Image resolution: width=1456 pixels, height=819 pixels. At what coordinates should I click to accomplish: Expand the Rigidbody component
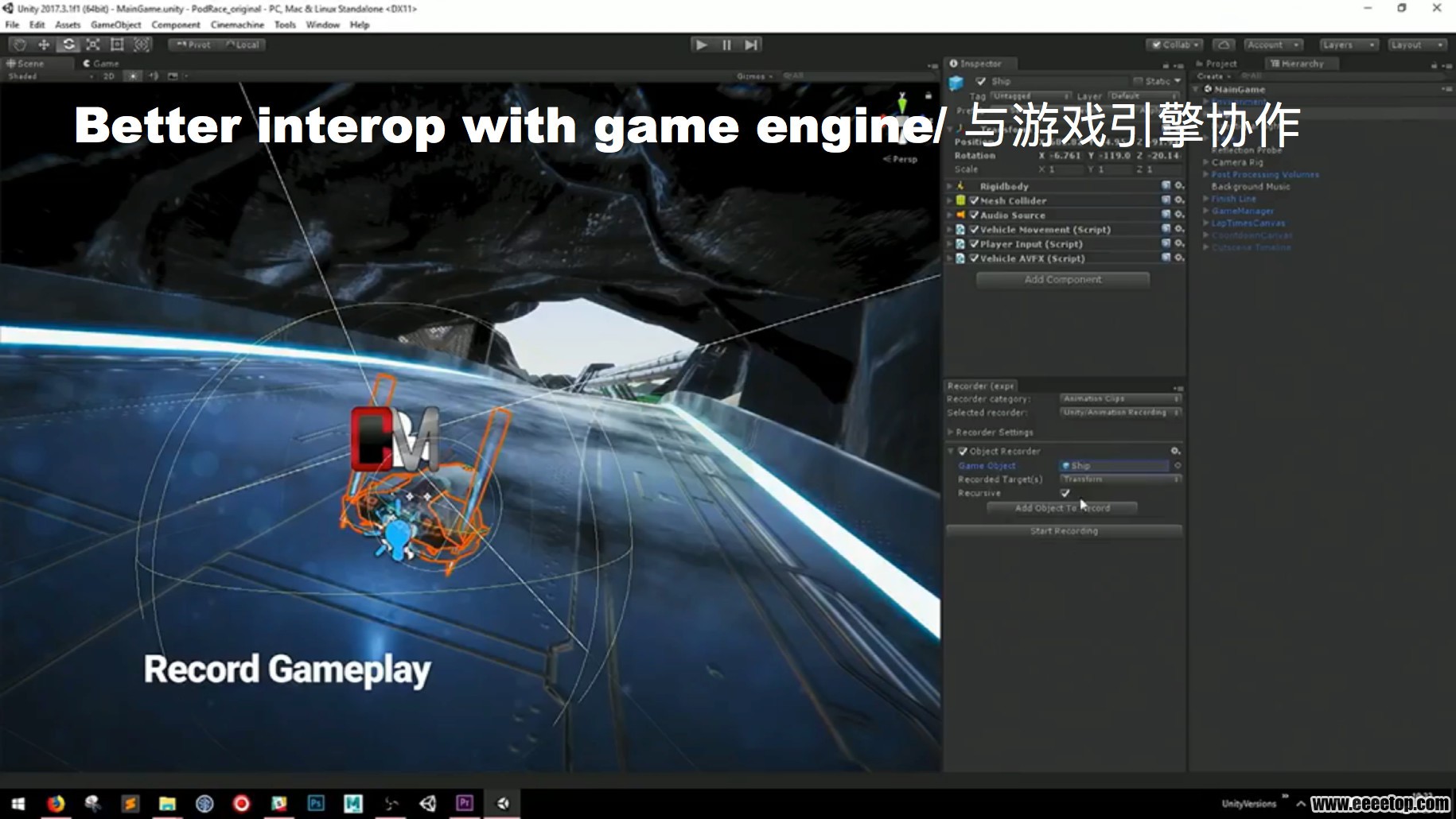(x=950, y=186)
